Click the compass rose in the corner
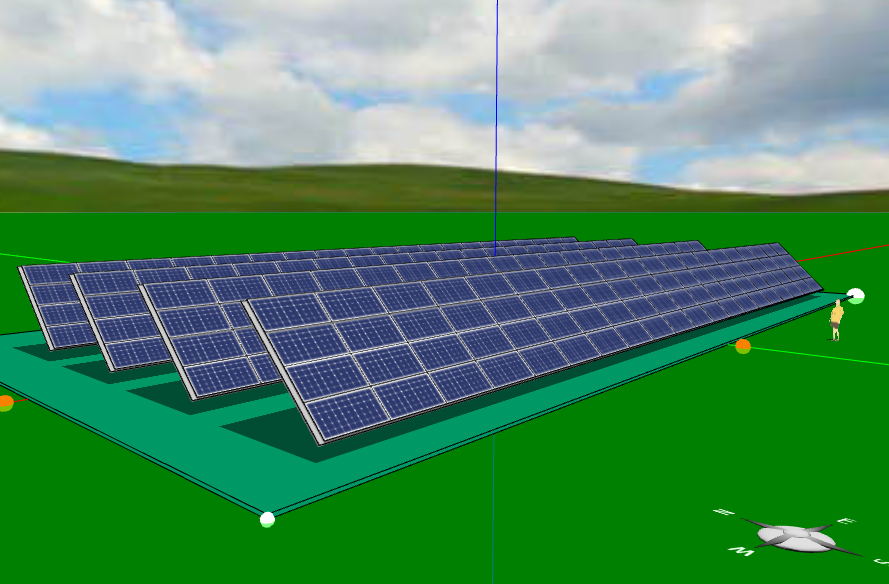The height and width of the screenshot is (584, 889). tap(794, 535)
